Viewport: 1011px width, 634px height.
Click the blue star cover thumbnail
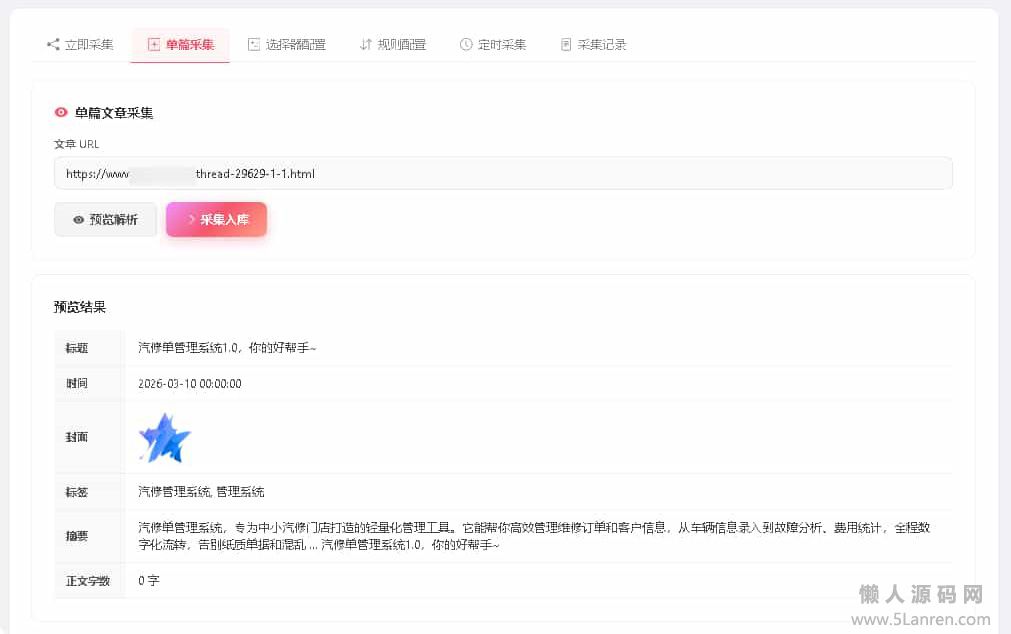pyautogui.click(x=164, y=438)
